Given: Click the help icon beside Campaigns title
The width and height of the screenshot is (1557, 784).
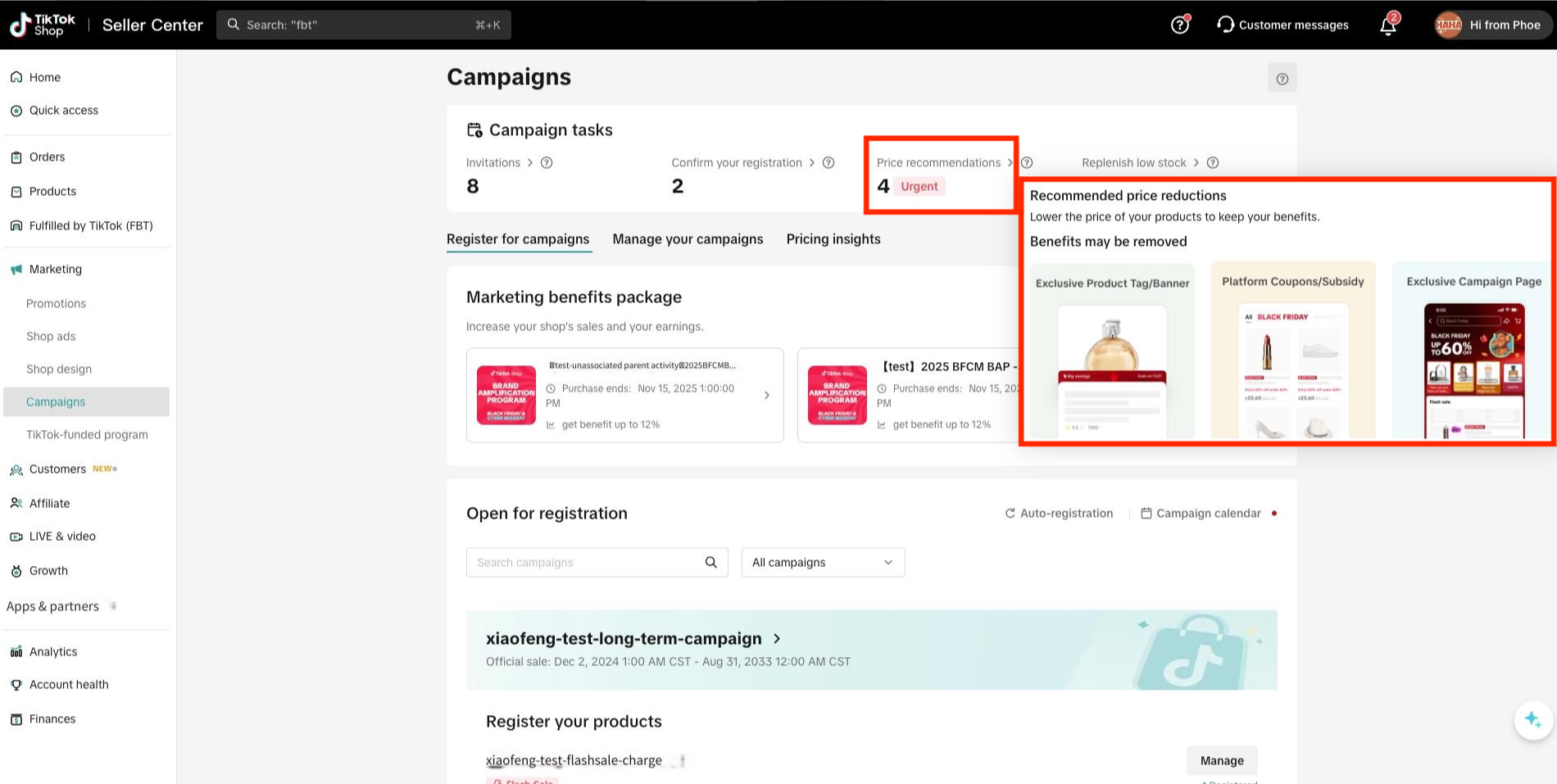Looking at the screenshot, I should [x=1282, y=79].
